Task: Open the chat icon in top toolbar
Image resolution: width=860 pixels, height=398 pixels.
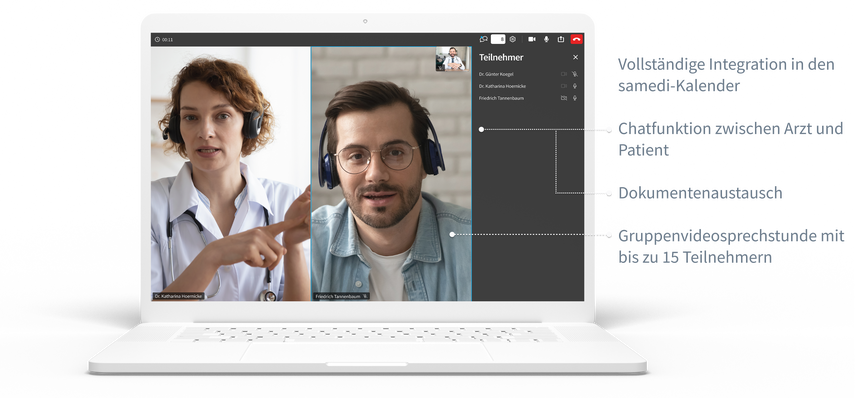Action: (483, 39)
